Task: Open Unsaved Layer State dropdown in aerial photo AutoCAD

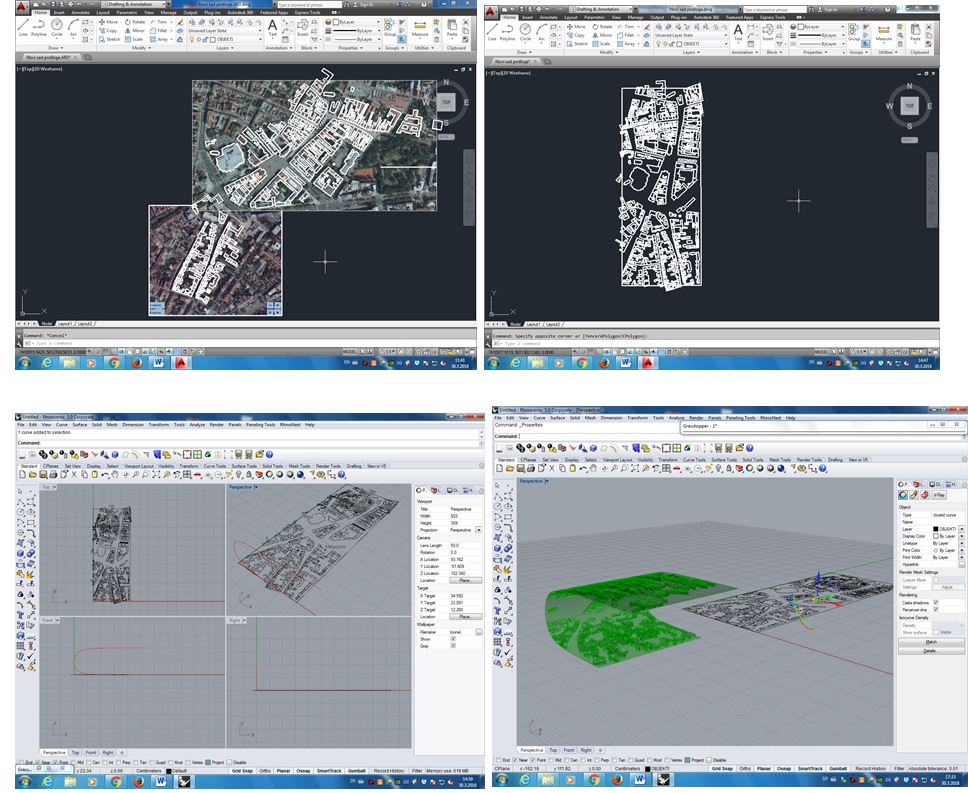Action: click(223, 30)
